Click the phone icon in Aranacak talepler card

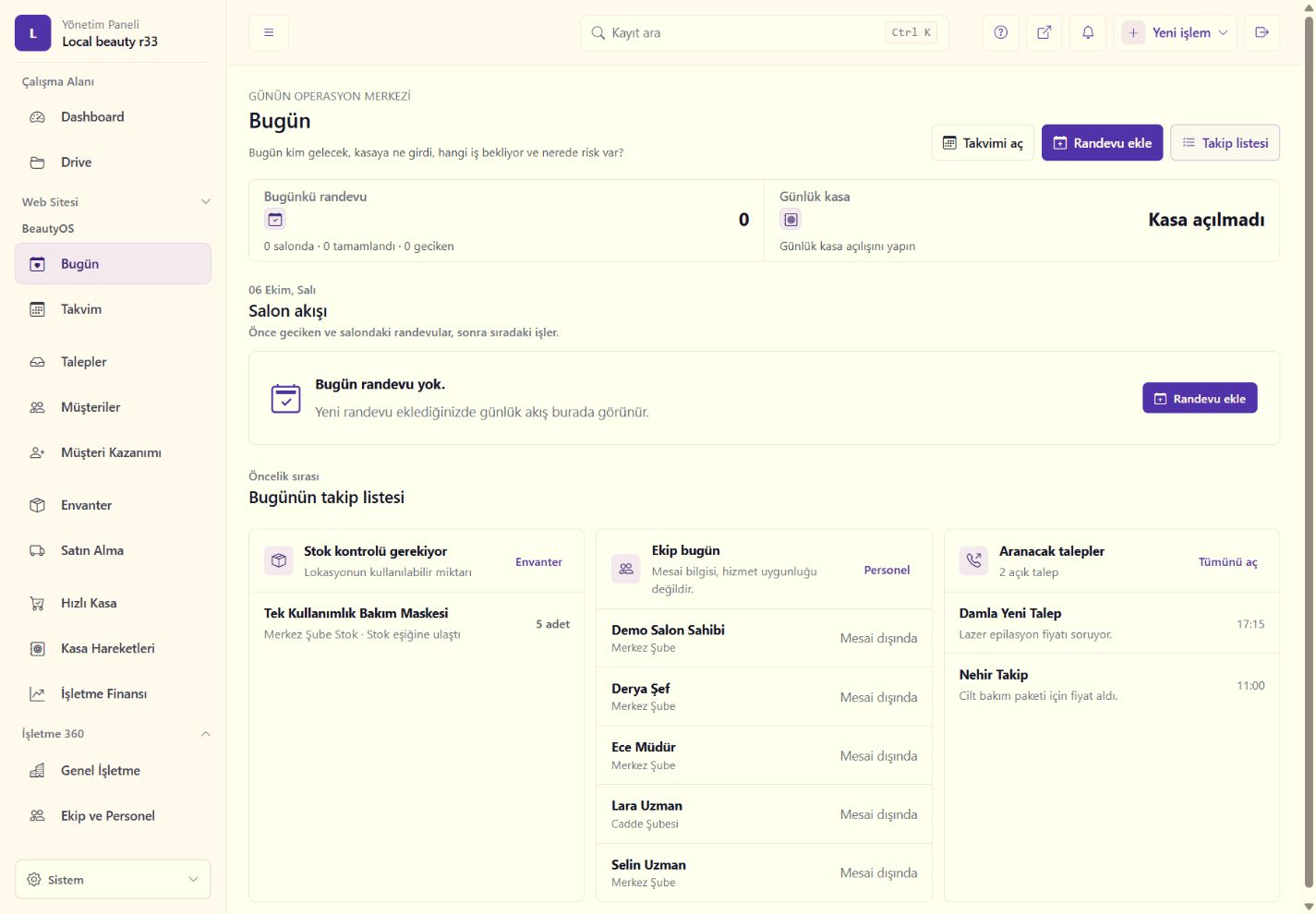pyautogui.click(x=973, y=560)
